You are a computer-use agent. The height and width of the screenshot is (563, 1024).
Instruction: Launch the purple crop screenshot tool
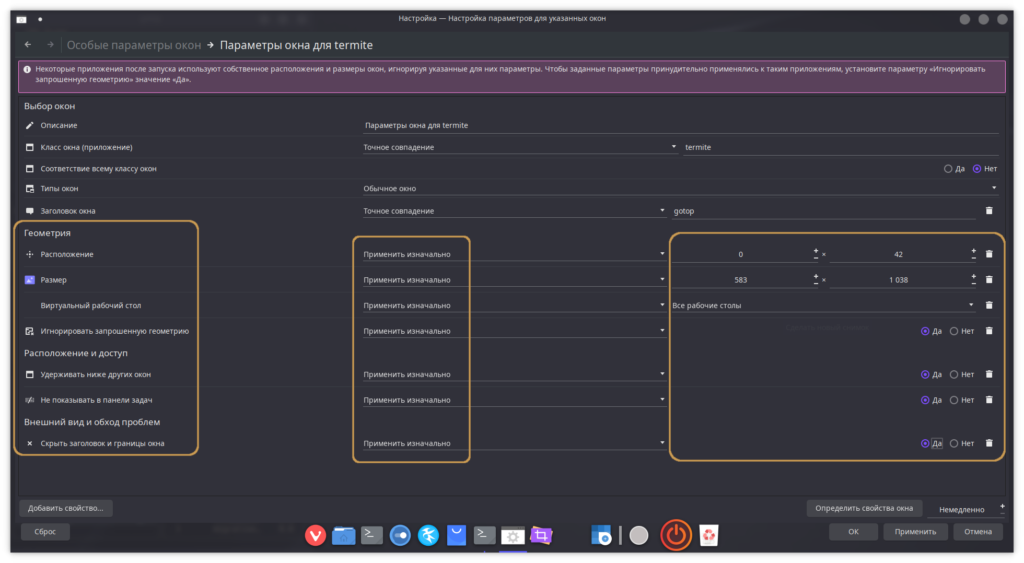541,535
